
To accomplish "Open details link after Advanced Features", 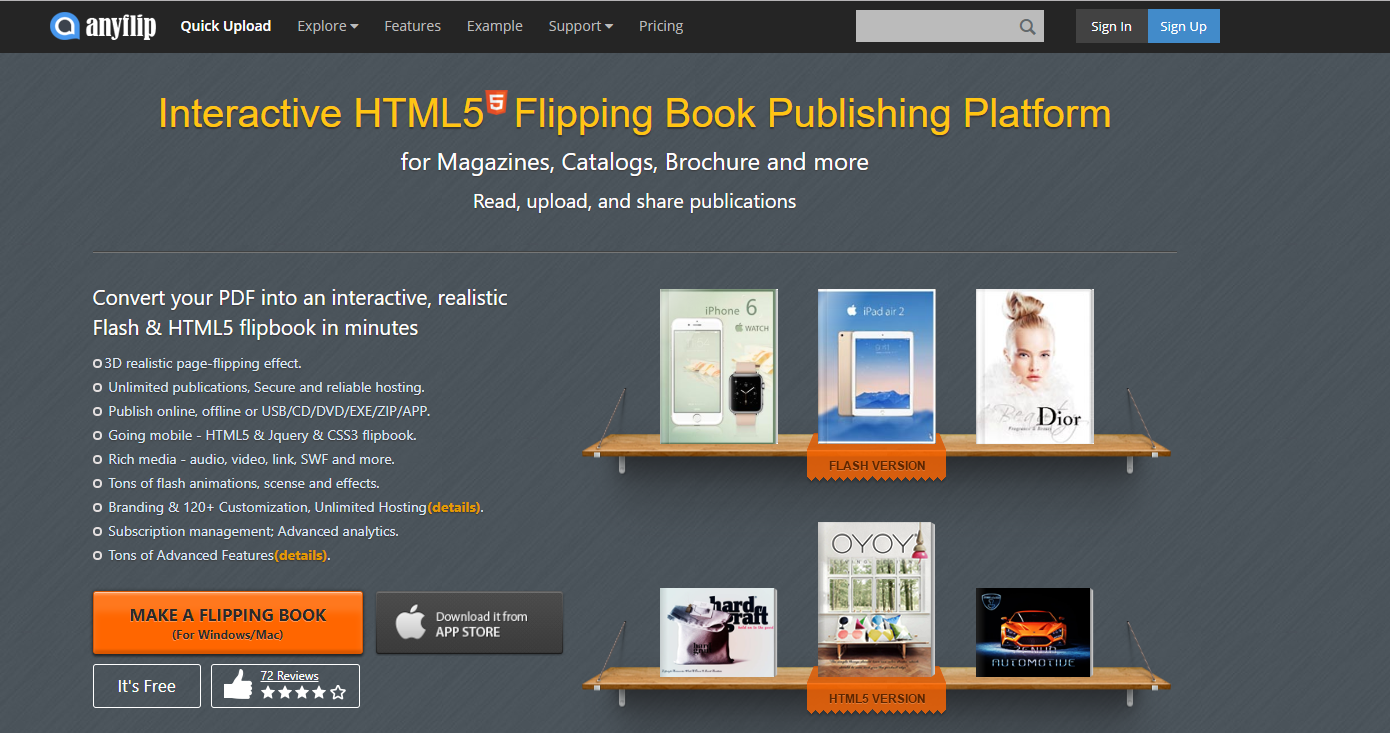I will [x=301, y=555].
